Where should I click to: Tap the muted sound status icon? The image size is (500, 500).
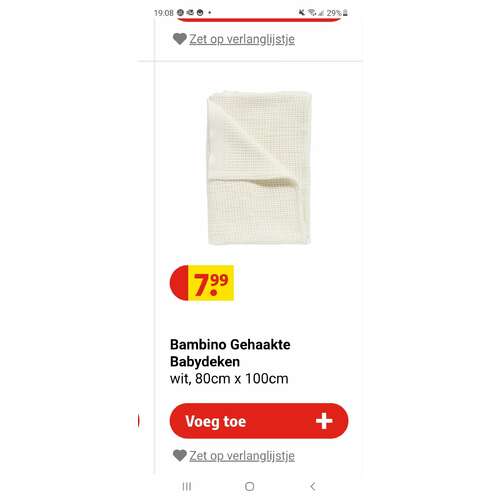(301, 13)
